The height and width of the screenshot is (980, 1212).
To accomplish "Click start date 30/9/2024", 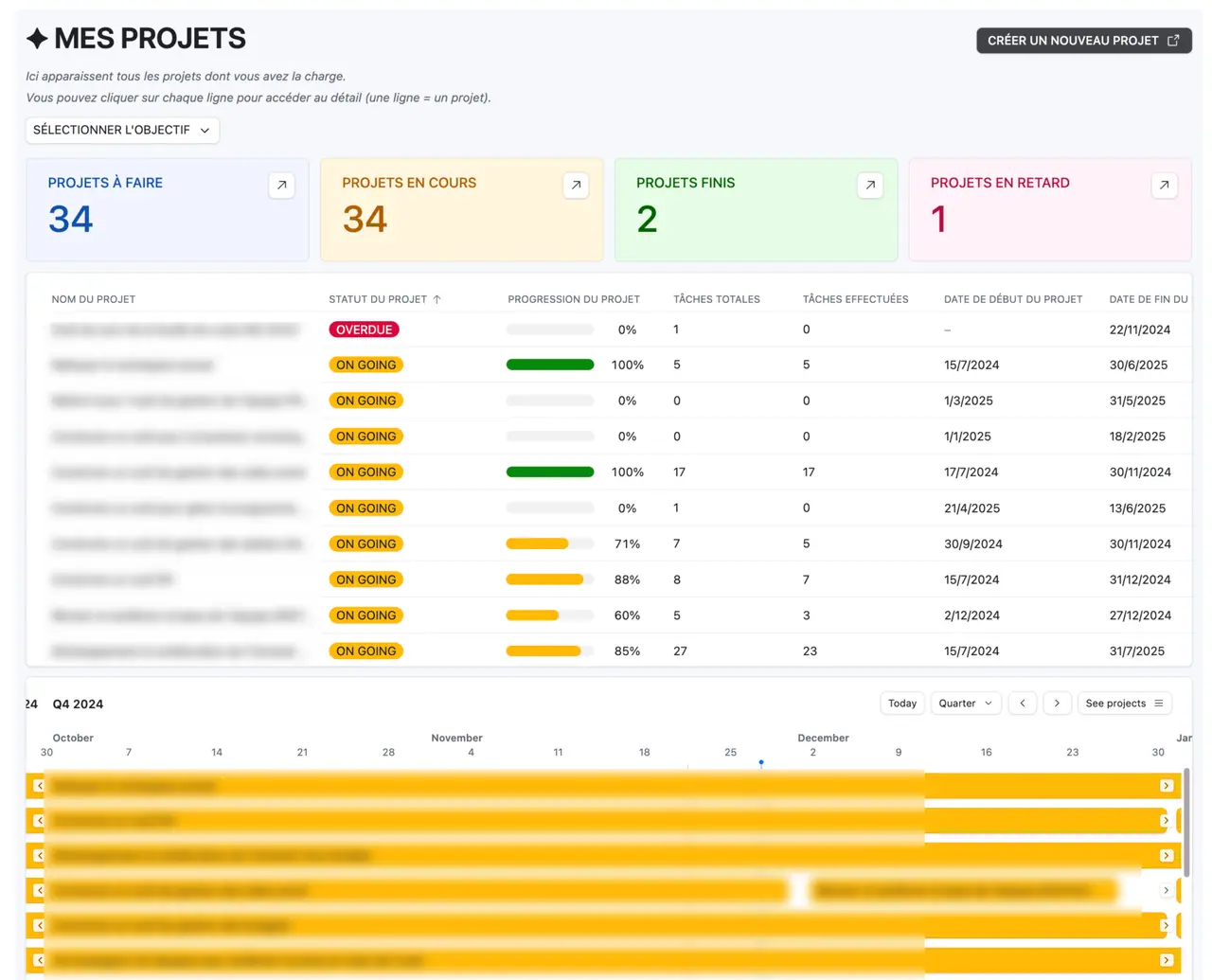I will 973,544.
